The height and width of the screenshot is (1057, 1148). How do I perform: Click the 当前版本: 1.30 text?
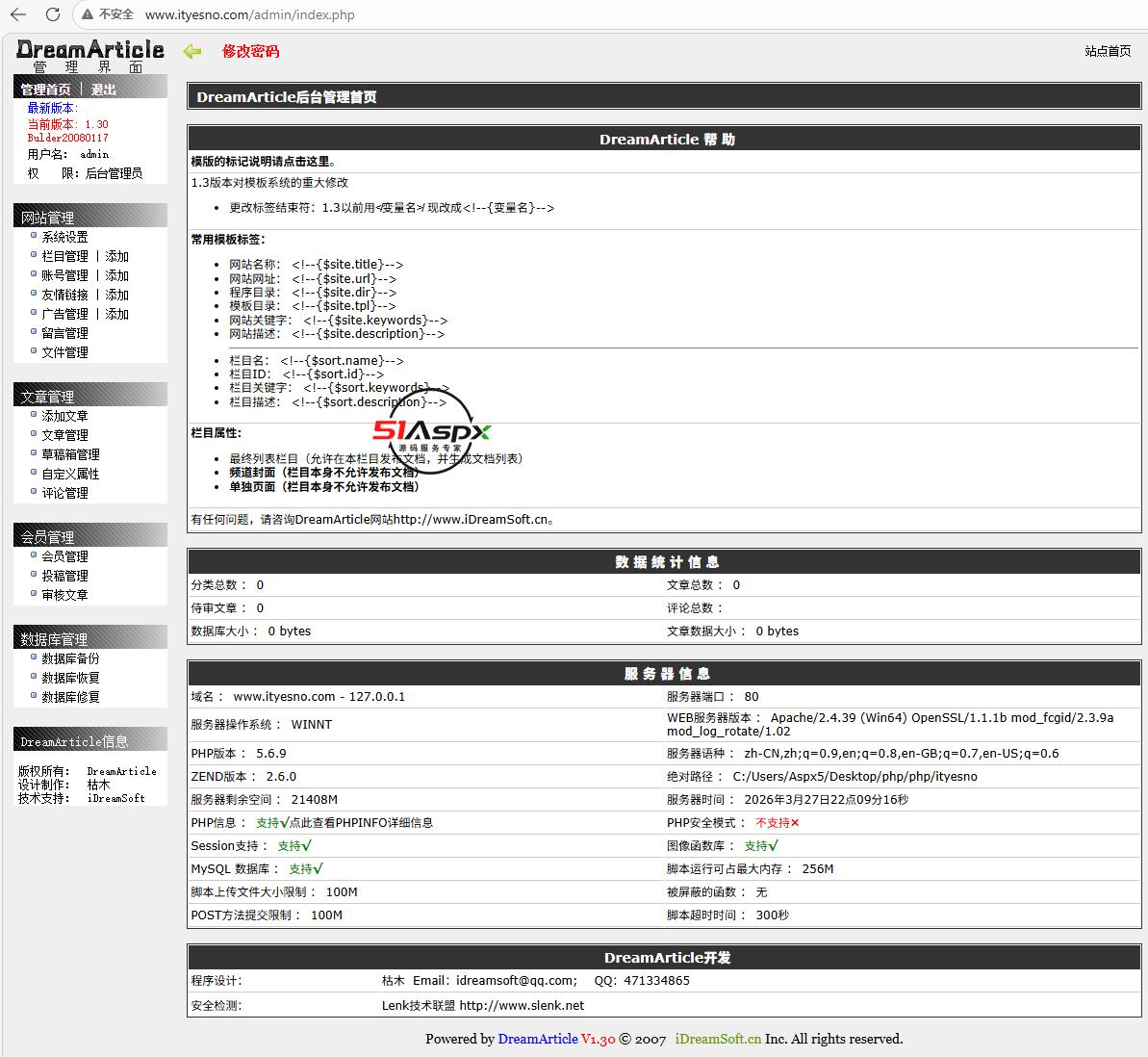[x=67, y=124]
